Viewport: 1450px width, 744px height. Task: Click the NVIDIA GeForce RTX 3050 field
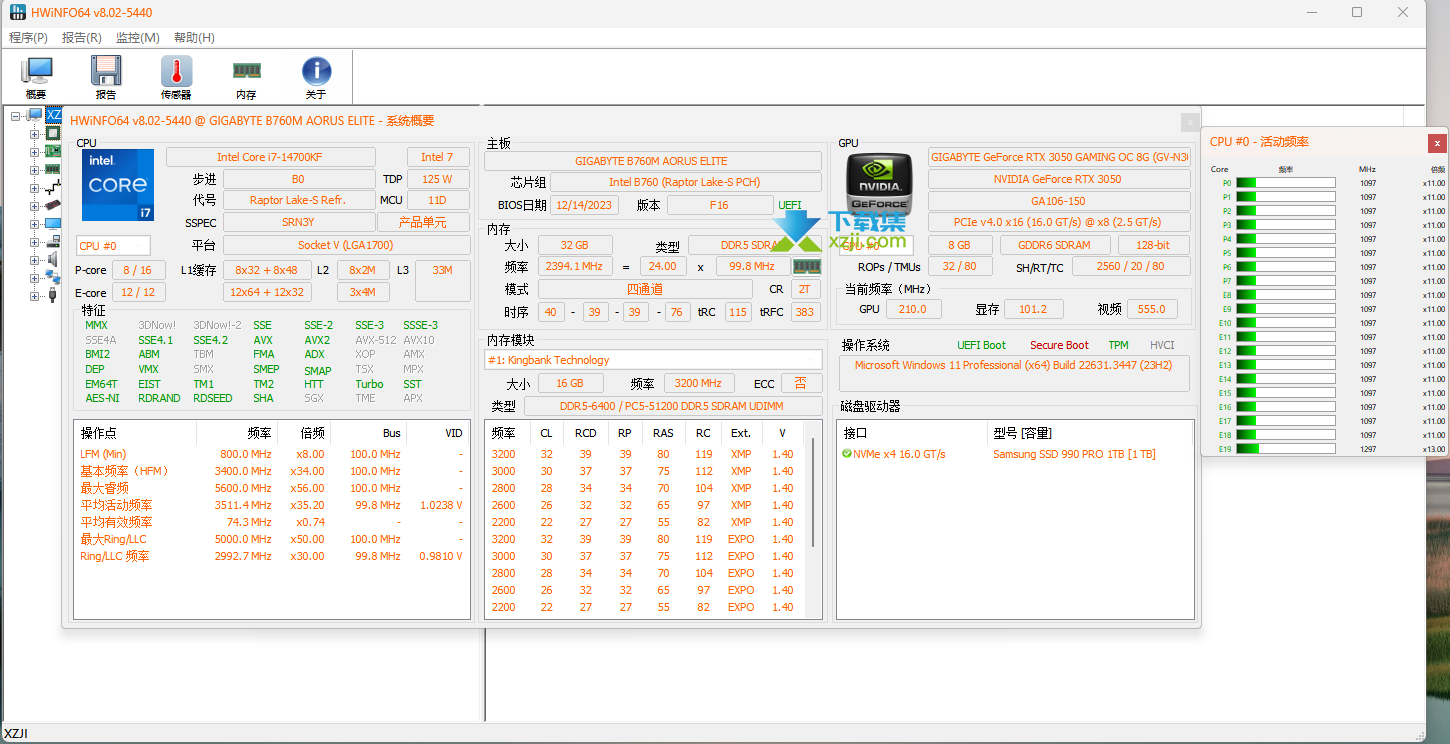(x=1059, y=179)
